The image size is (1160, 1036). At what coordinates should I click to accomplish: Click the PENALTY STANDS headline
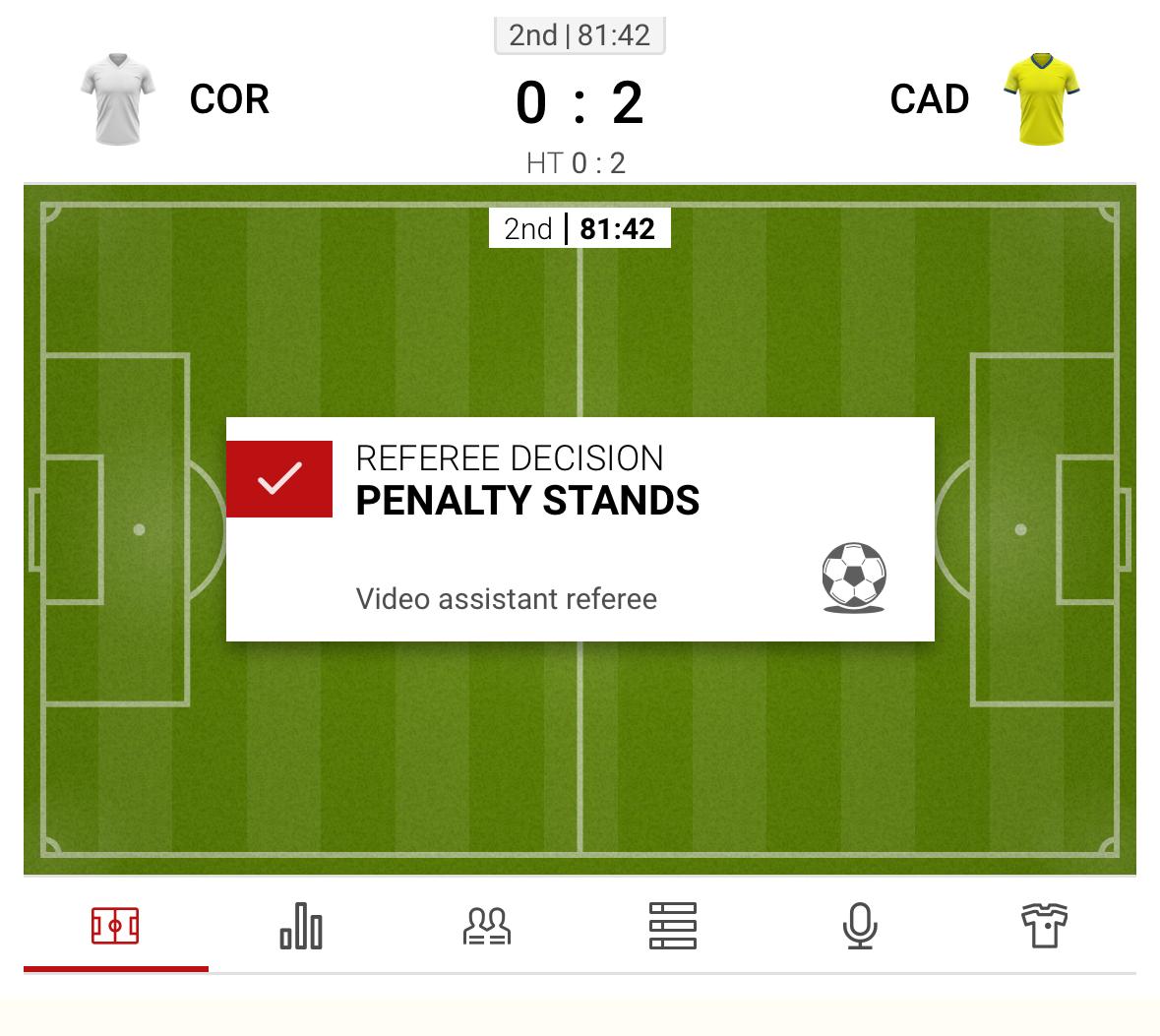pos(527,501)
